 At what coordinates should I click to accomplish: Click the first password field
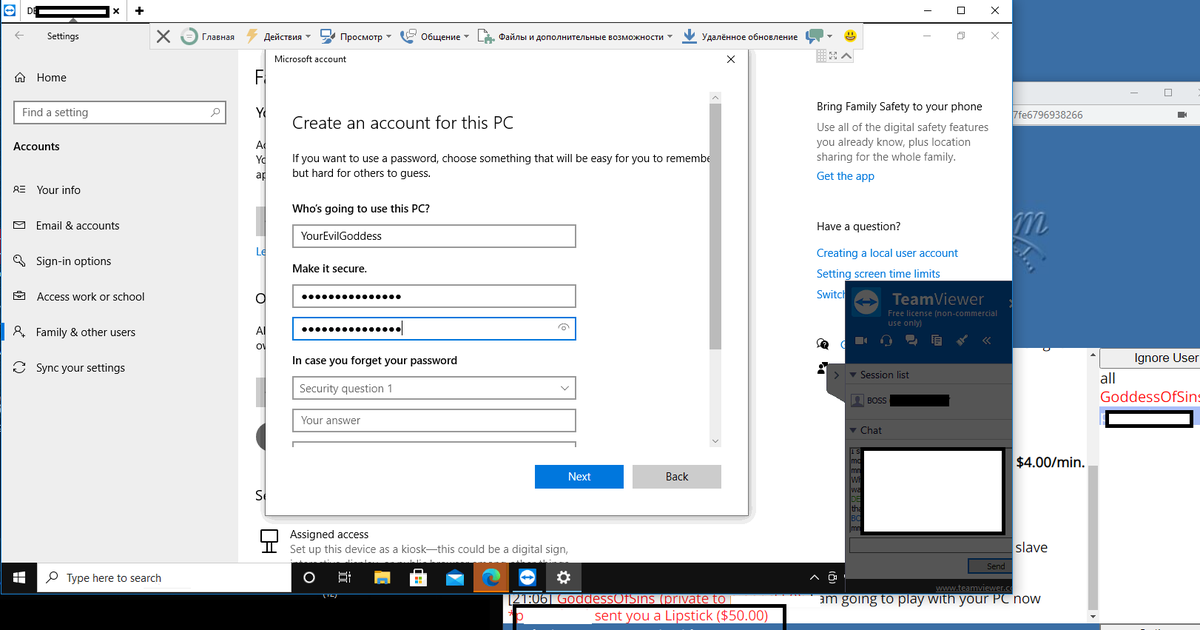(x=434, y=296)
